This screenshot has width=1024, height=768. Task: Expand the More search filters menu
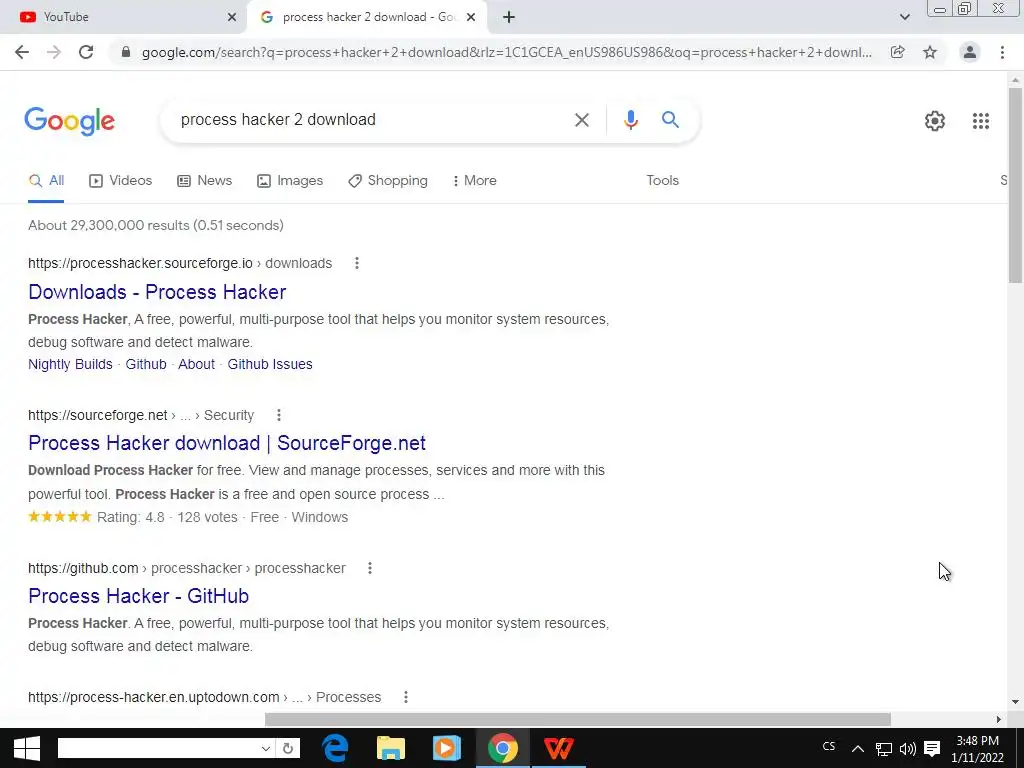coord(474,181)
